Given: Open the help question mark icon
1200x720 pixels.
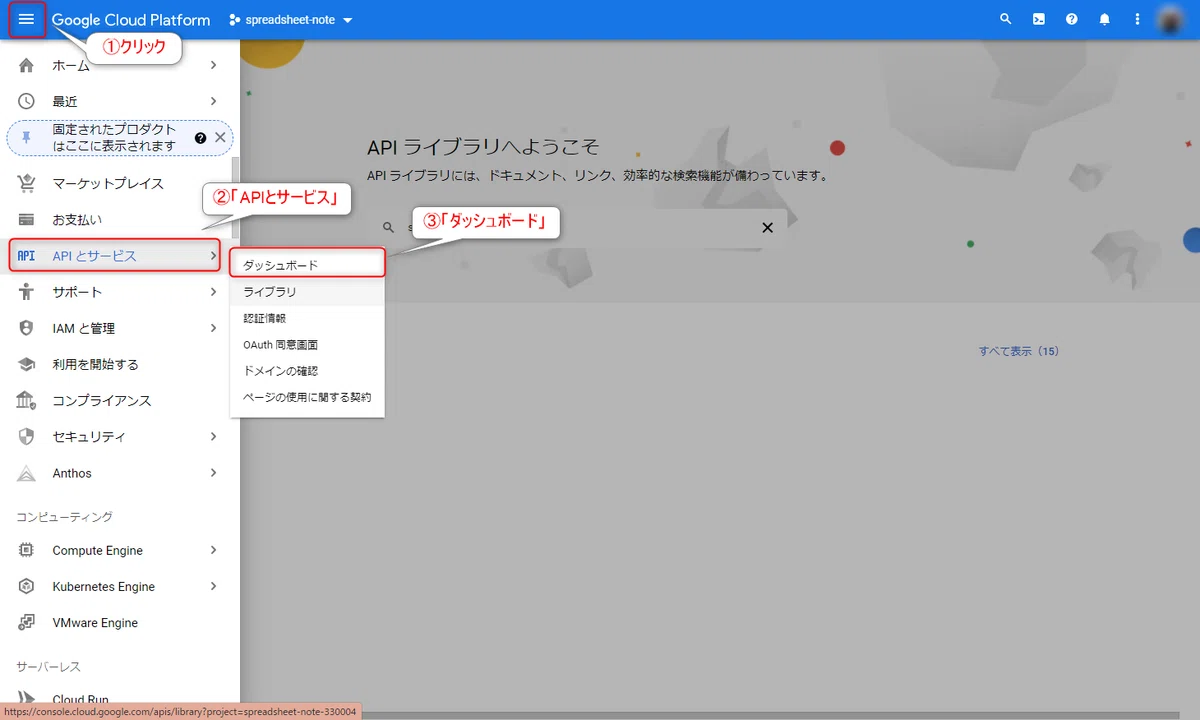Looking at the screenshot, I should [1072, 19].
